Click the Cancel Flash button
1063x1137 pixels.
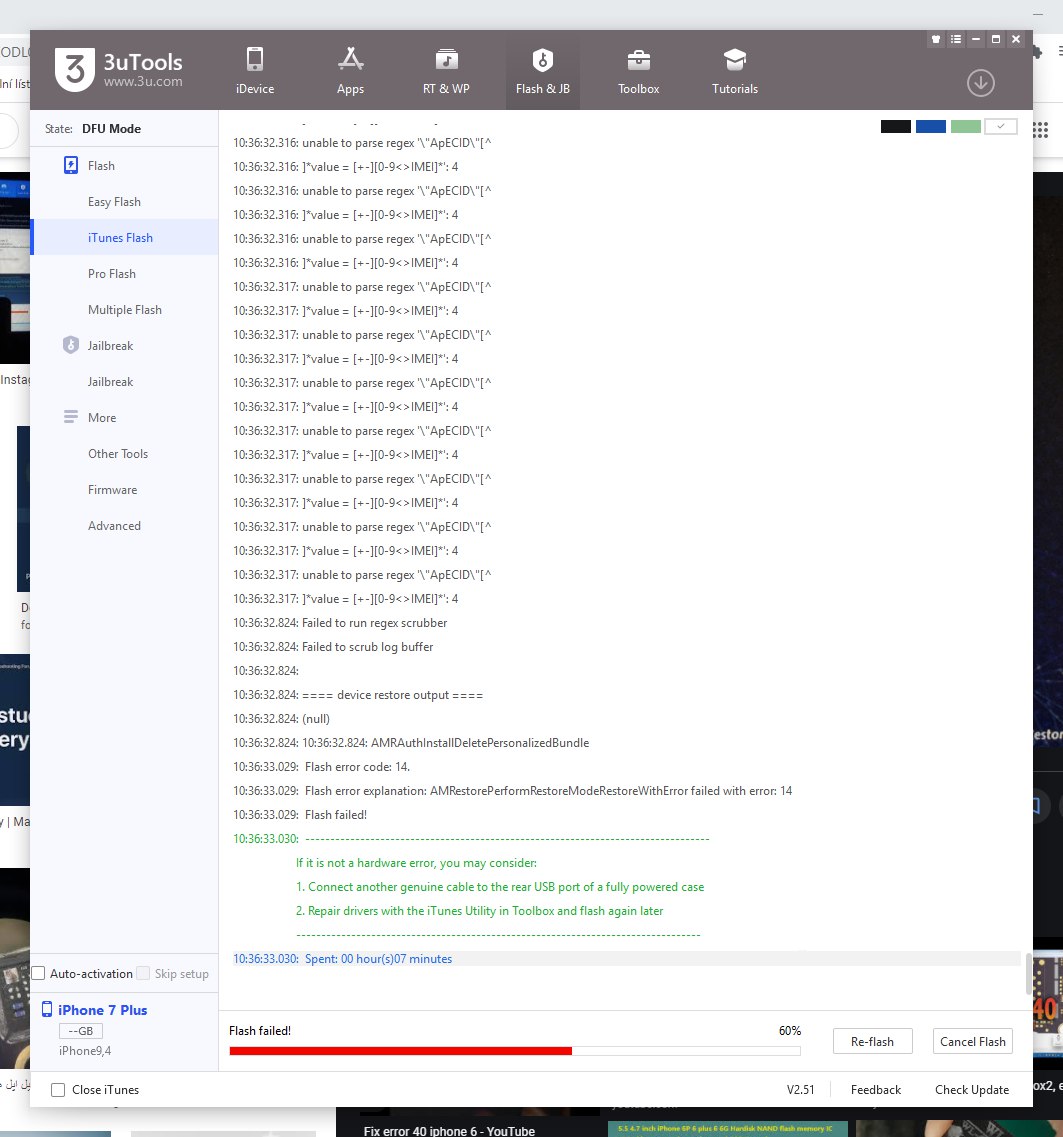972,1041
